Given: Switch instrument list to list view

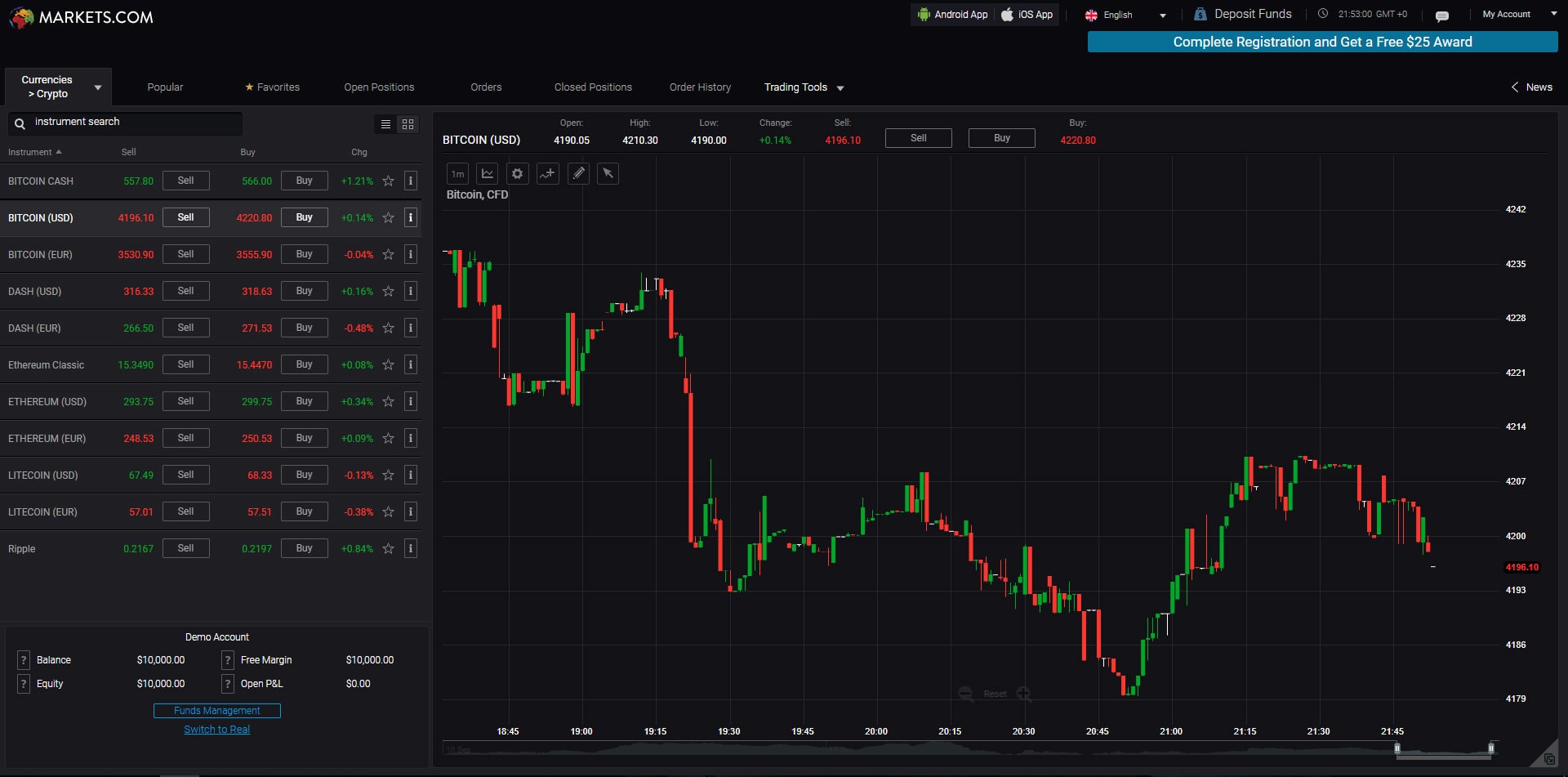Looking at the screenshot, I should (x=385, y=124).
